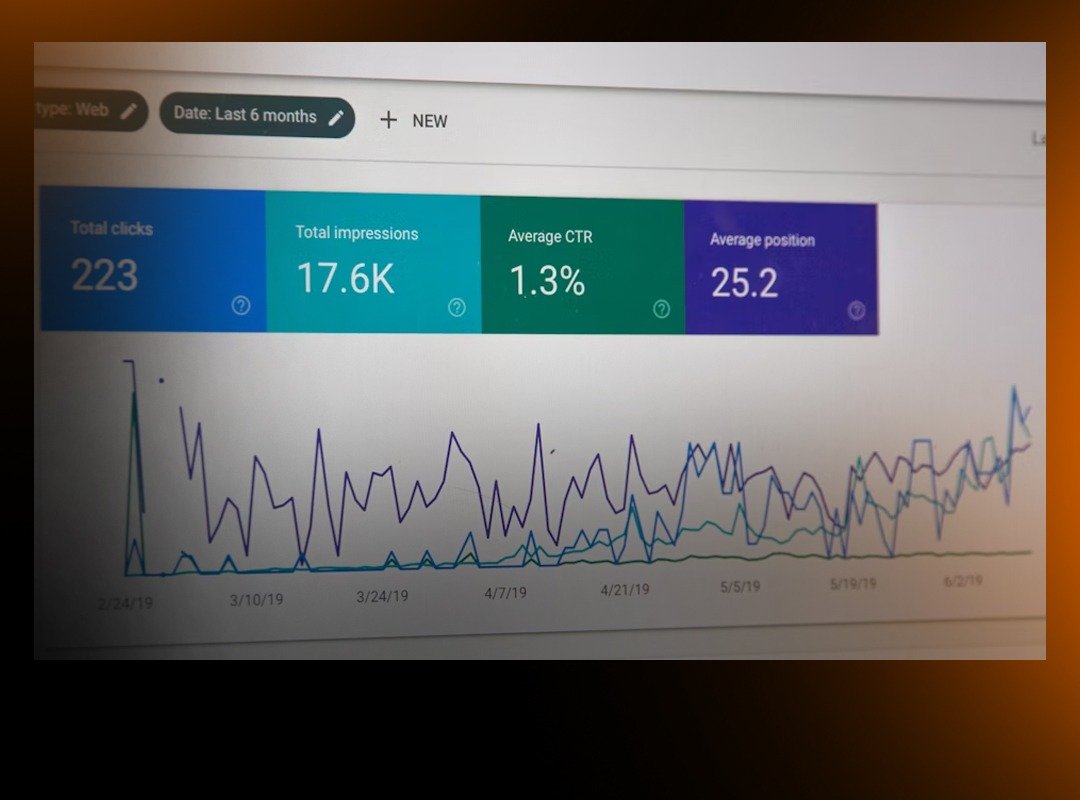Click the 4/21/19 date label on the chart axis

tap(624, 590)
